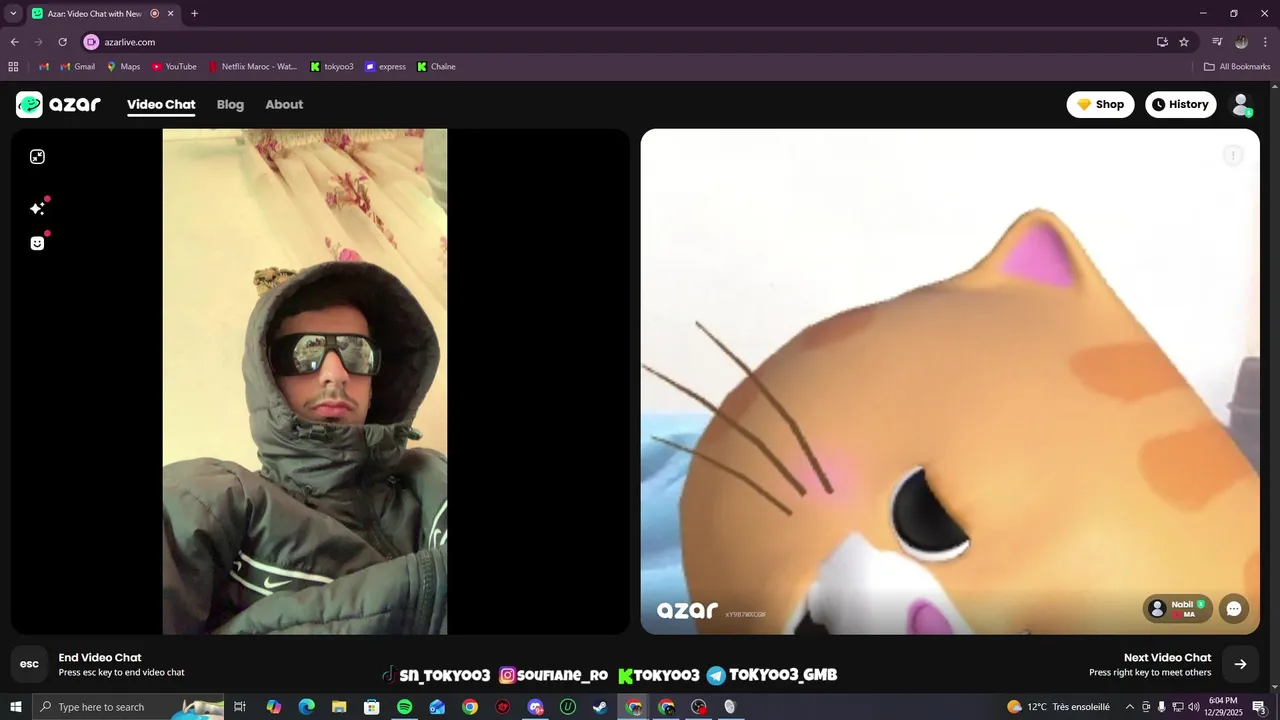Image resolution: width=1280 pixels, height=720 pixels.
Task: Open the Chrome three-dot menu
Action: (1265, 42)
